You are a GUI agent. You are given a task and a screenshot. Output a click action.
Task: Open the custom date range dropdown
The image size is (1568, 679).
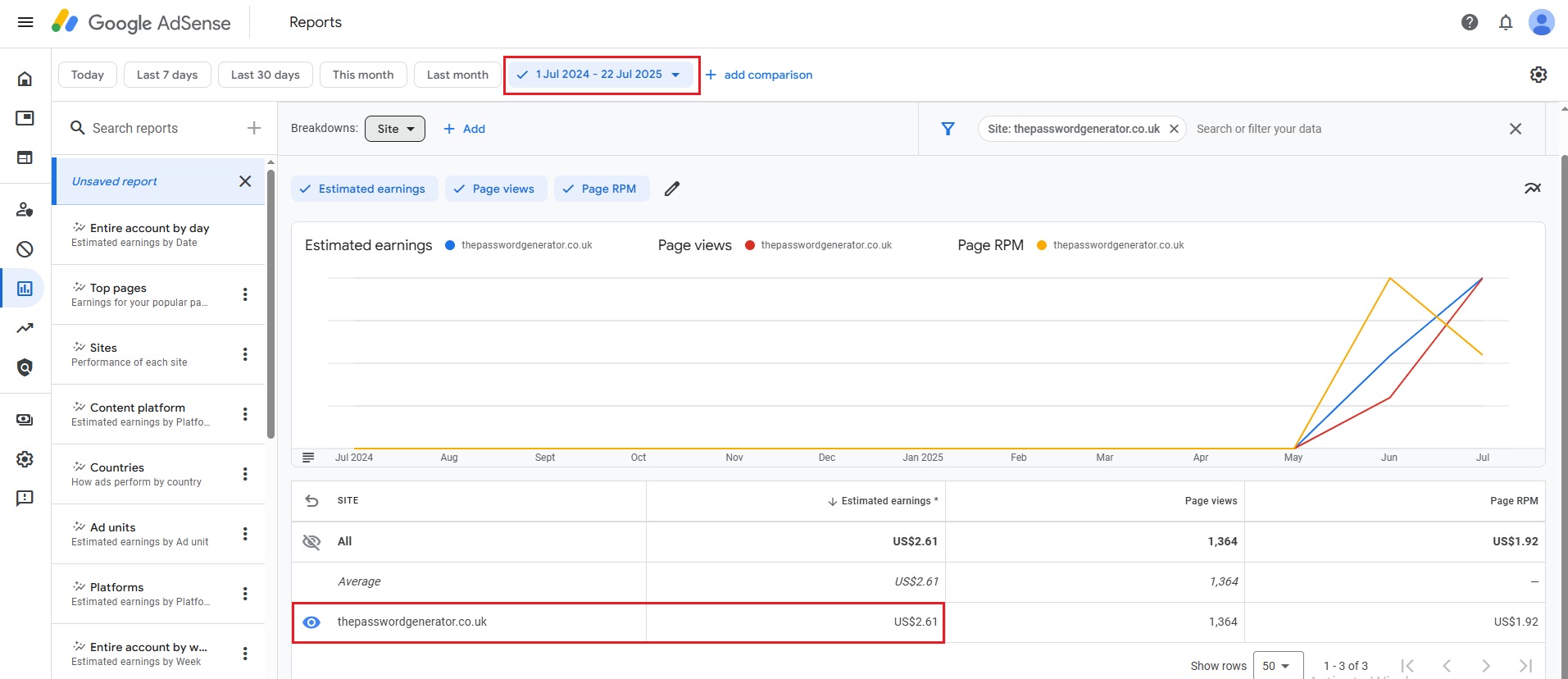coord(602,75)
